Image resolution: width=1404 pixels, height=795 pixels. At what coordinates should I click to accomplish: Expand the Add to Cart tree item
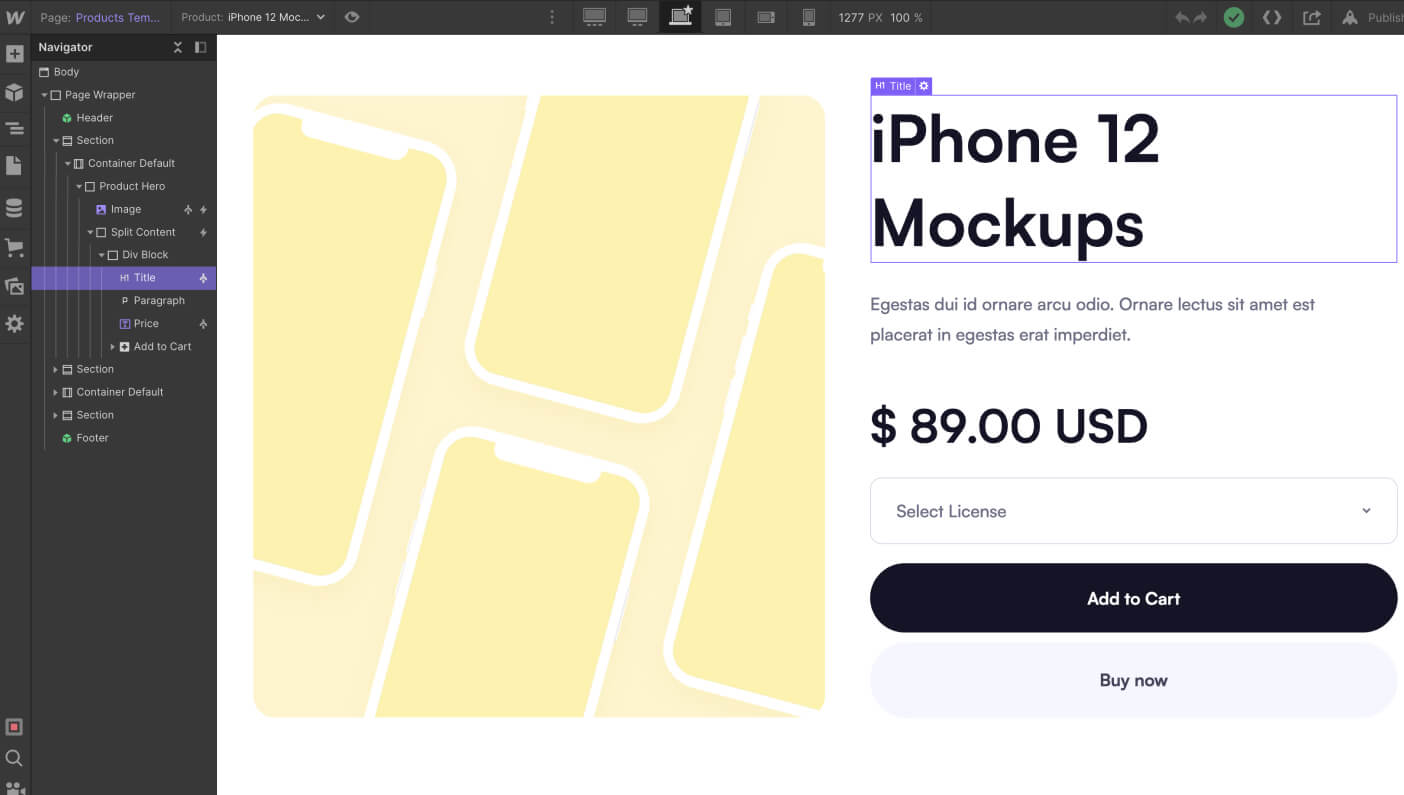coord(113,346)
